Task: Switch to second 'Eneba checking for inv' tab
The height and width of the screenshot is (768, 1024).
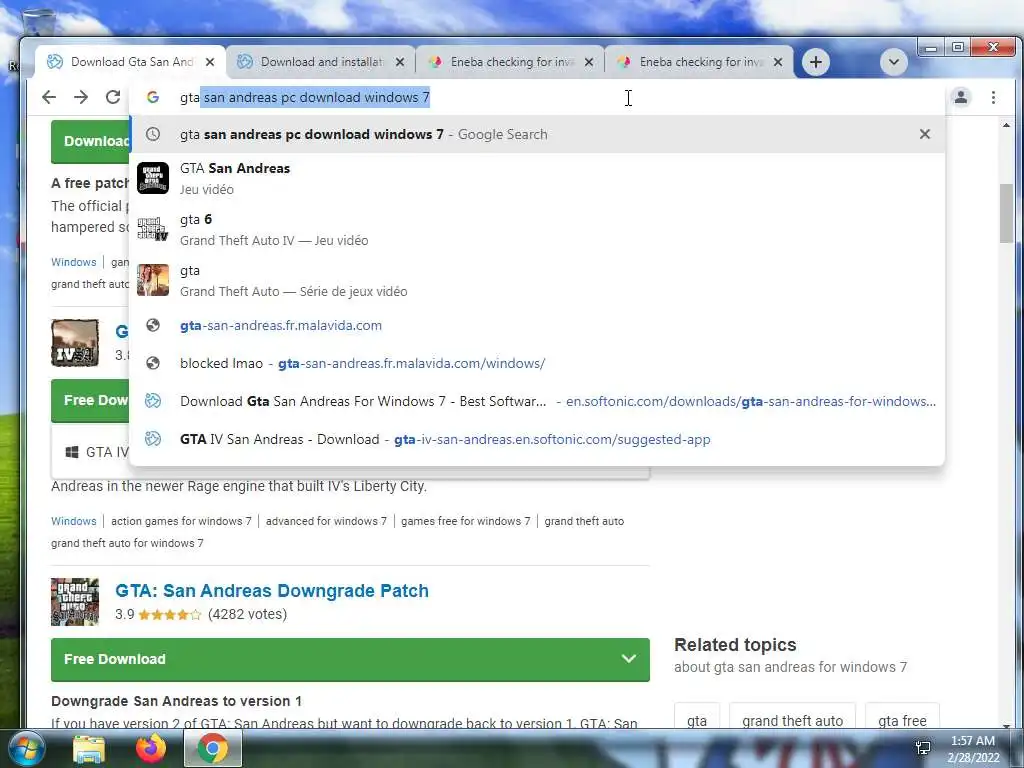Action: tap(700, 62)
